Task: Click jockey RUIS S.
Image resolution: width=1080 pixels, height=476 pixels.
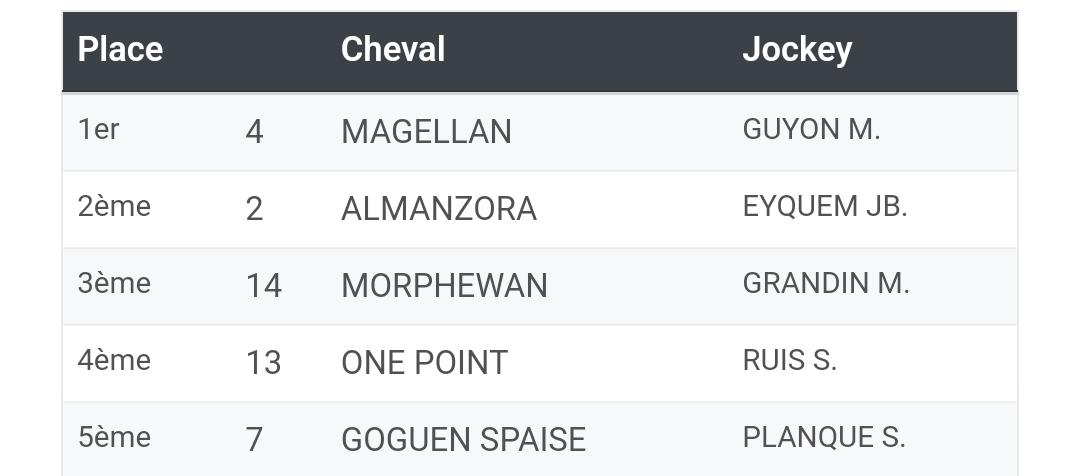Action: [789, 360]
